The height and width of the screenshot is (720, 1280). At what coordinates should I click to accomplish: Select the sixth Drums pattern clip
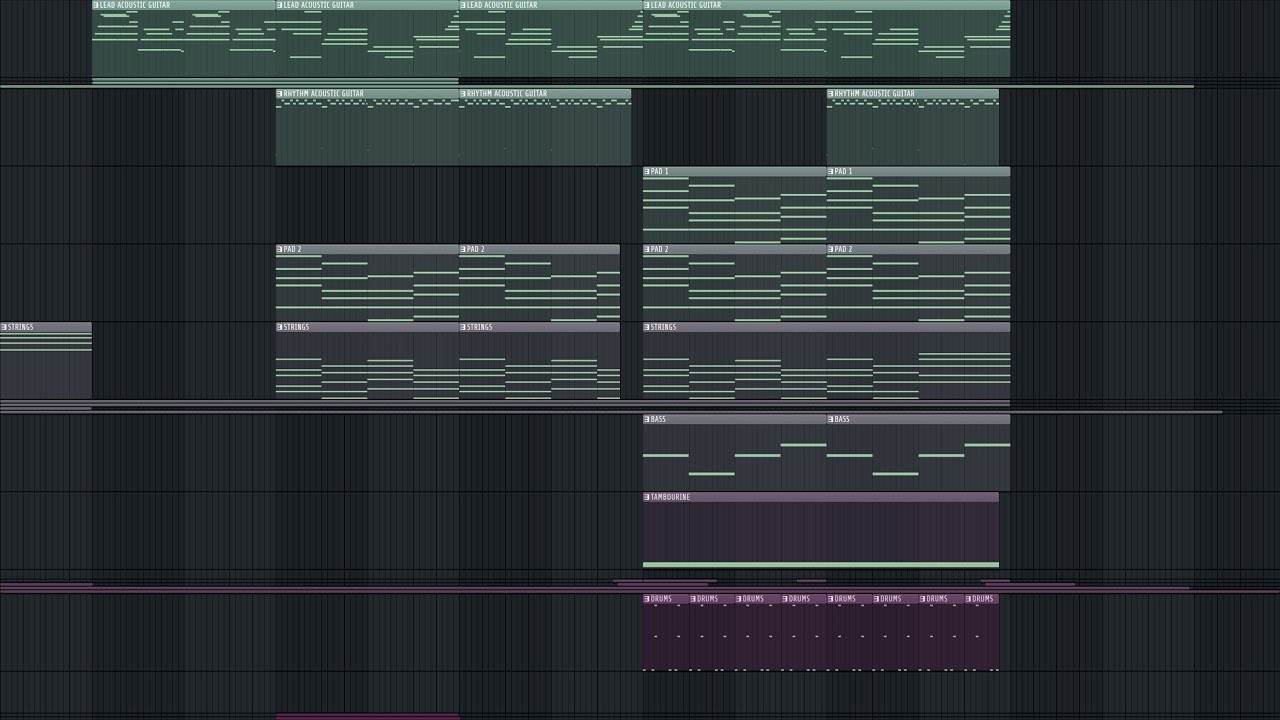click(x=896, y=633)
